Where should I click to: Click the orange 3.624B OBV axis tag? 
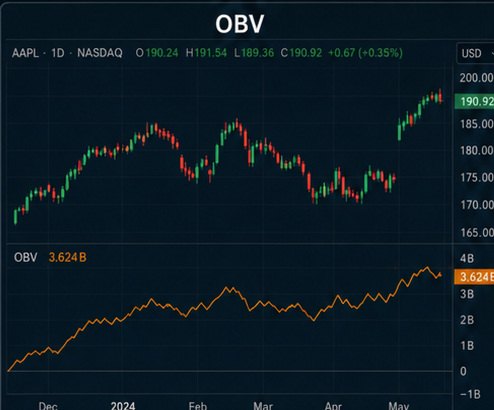tap(474, 277)
